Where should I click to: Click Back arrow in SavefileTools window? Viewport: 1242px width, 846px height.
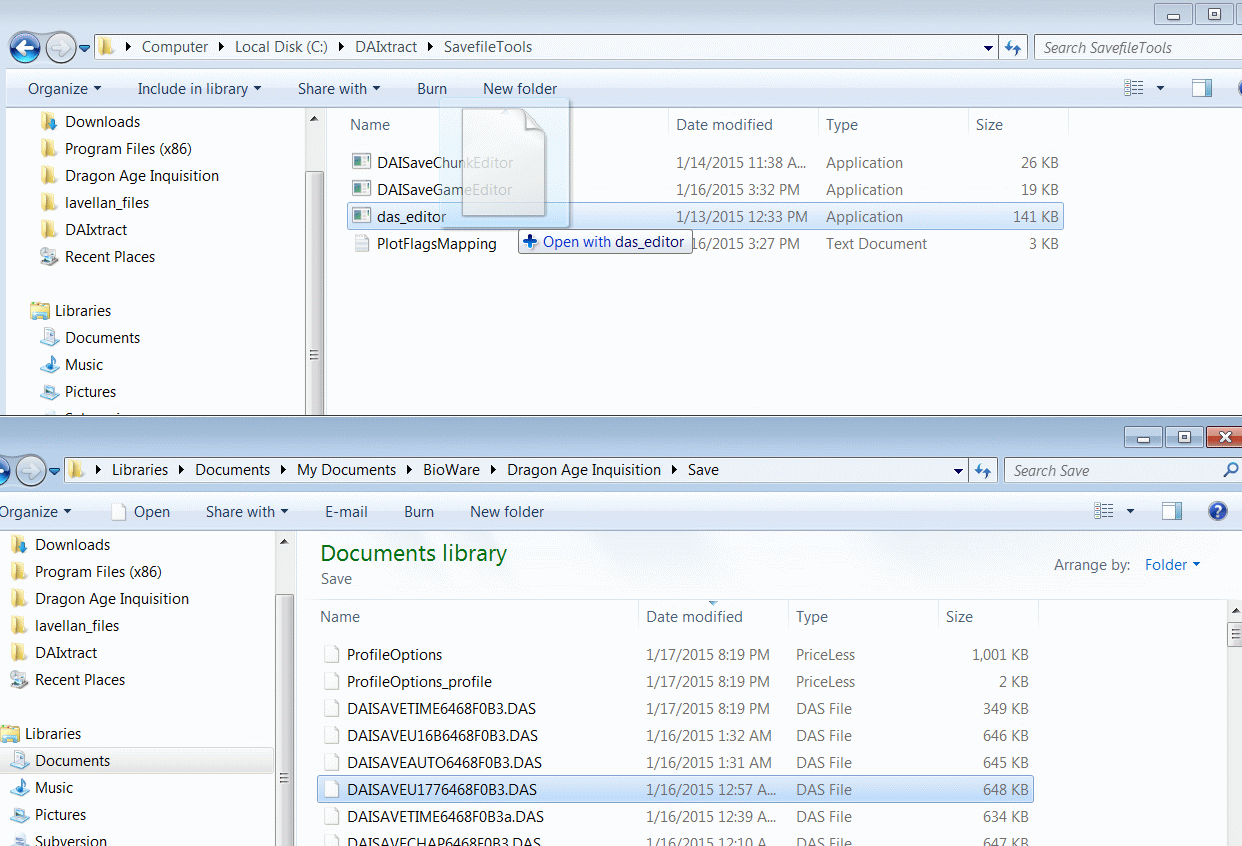25,47
